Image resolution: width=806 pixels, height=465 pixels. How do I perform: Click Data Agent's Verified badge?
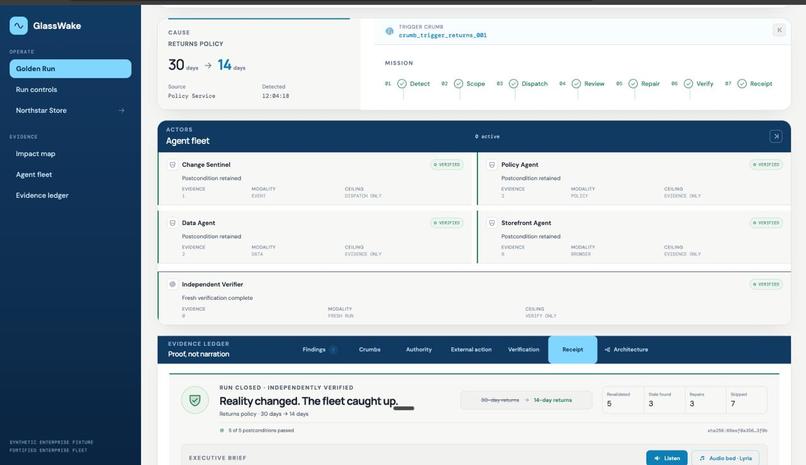click(x=447, y=223)
